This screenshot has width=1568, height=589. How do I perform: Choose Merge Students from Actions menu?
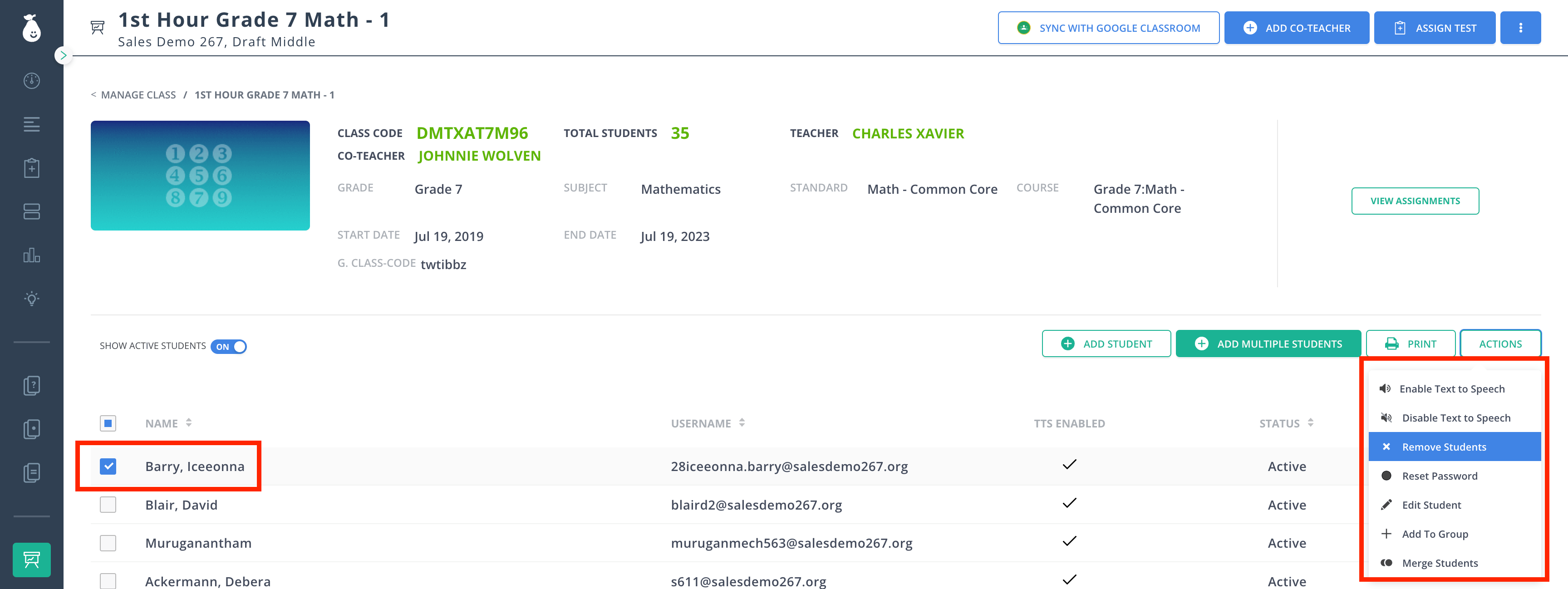point(1455,563)
